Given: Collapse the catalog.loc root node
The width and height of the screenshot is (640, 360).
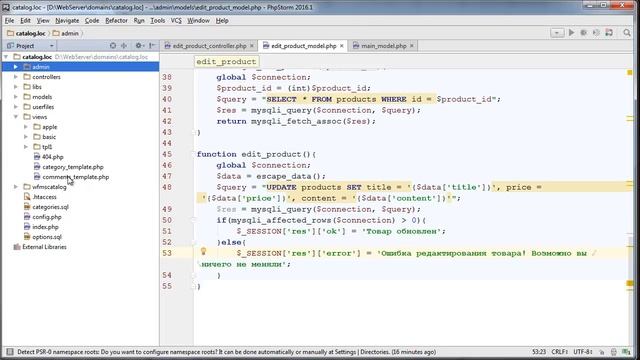Looking at the screenshot, I should coord(6,57).
